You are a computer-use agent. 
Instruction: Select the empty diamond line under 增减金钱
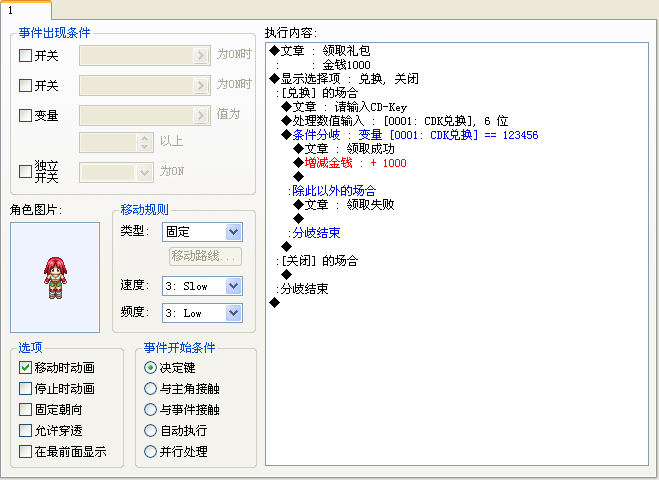point(298,177)
